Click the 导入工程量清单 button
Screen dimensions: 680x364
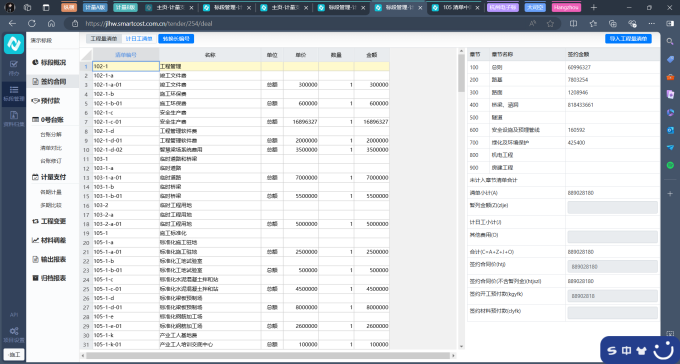628,39
